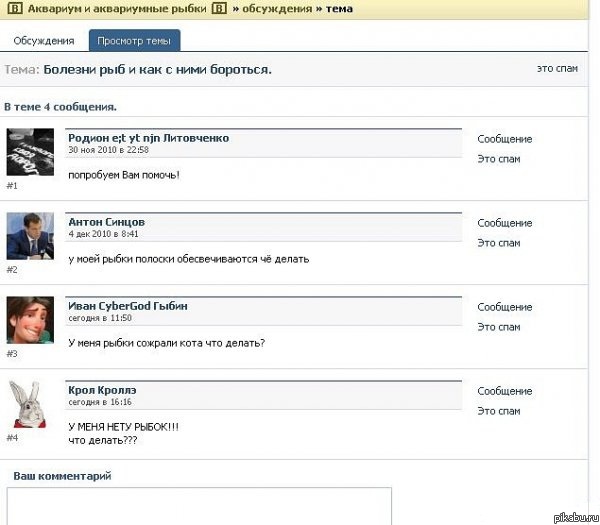The height and width of the screenshot is (525, 600).
Task: Focus the Ваш комментарий text box
Action: coord(199,505)
